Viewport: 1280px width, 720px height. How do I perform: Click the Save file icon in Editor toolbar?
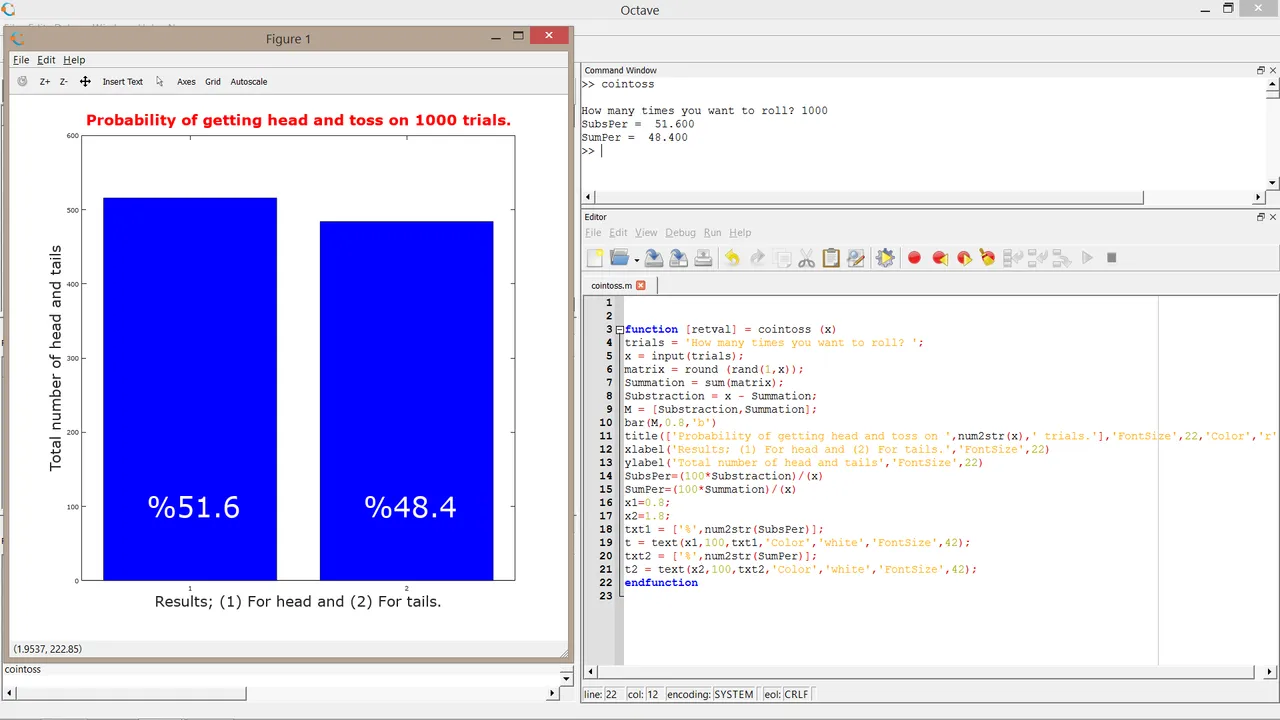coord(654,258)
